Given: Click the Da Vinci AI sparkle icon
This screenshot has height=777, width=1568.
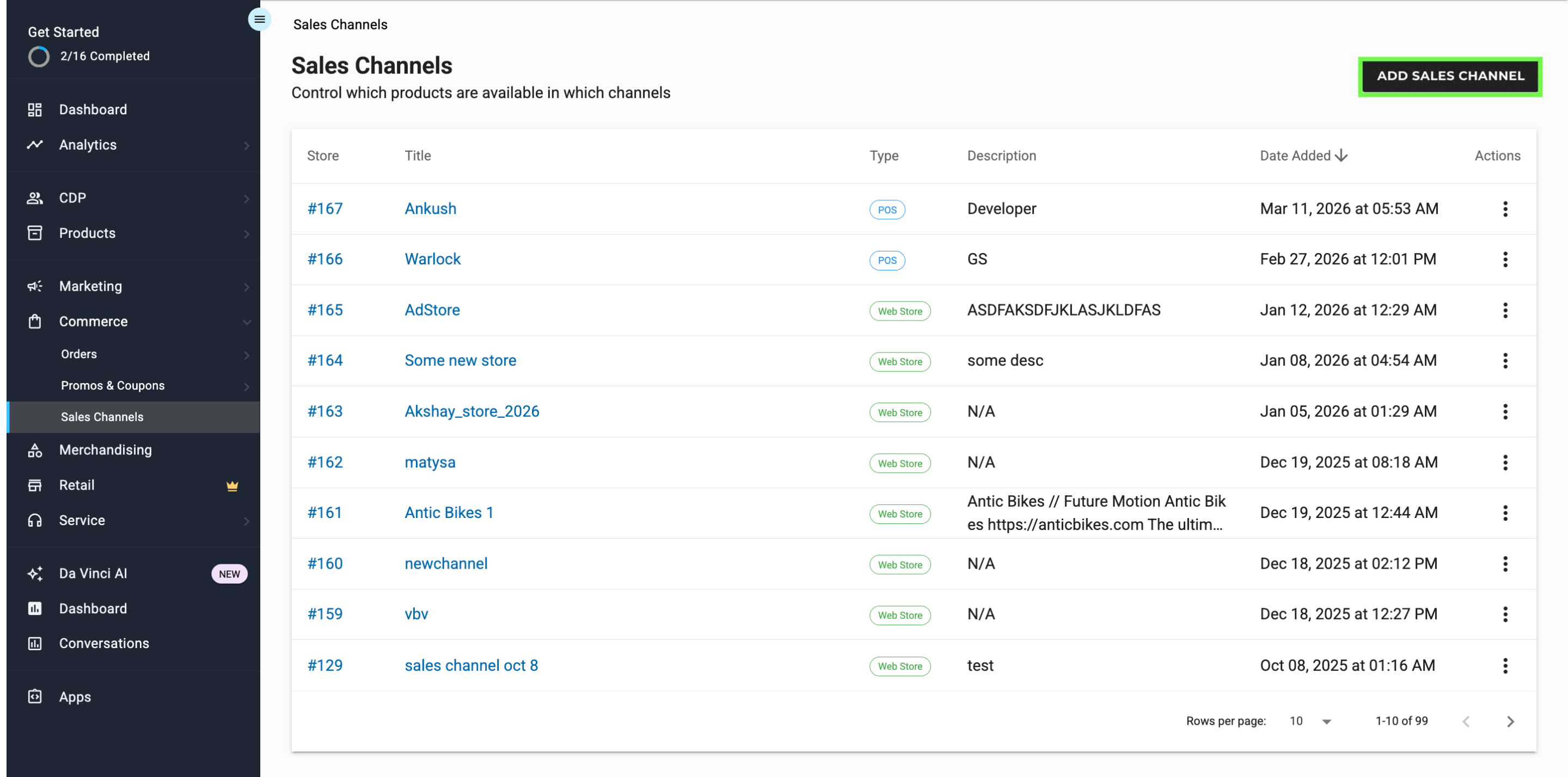Looking at the screenshot, I should pos(35,573).
